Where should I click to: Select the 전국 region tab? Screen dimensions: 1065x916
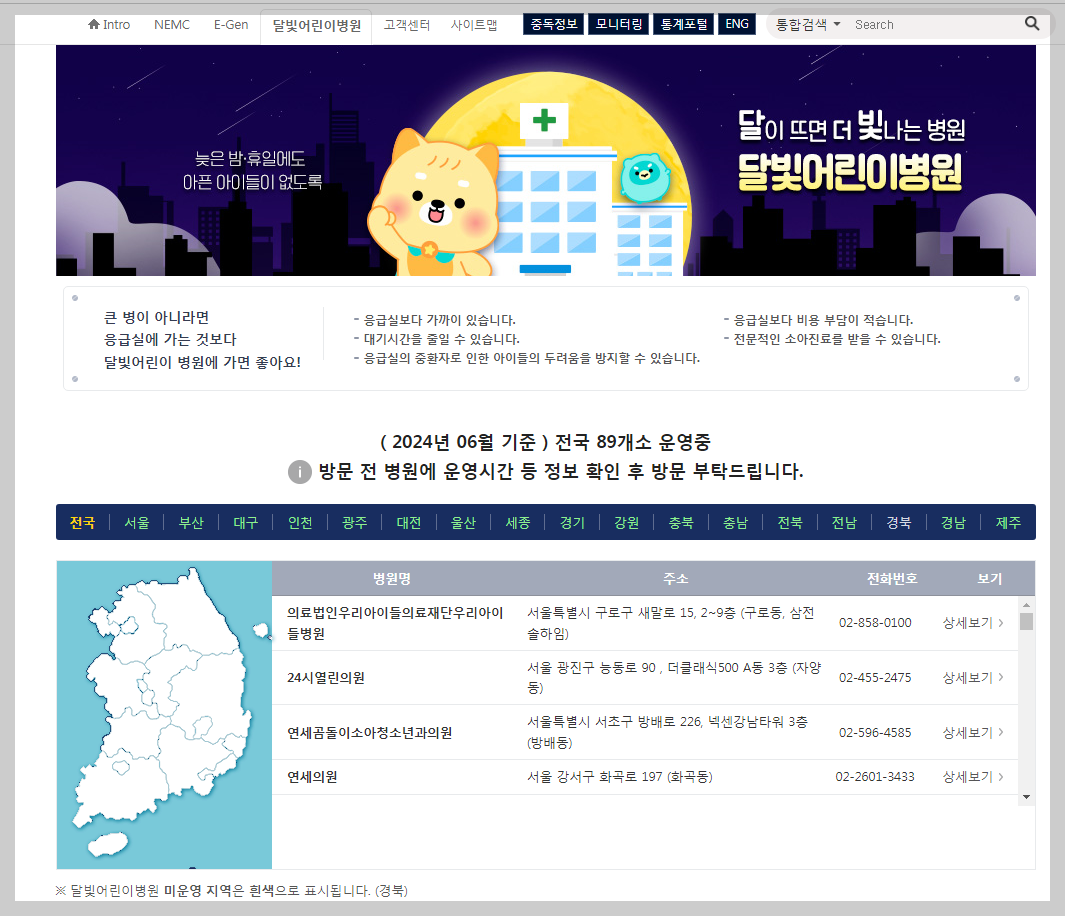click(x=82, y=522)
